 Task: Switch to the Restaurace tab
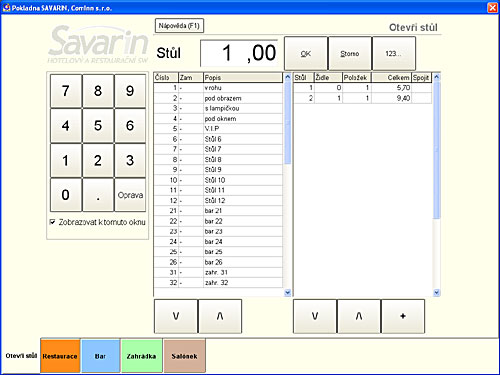[60, 356]
